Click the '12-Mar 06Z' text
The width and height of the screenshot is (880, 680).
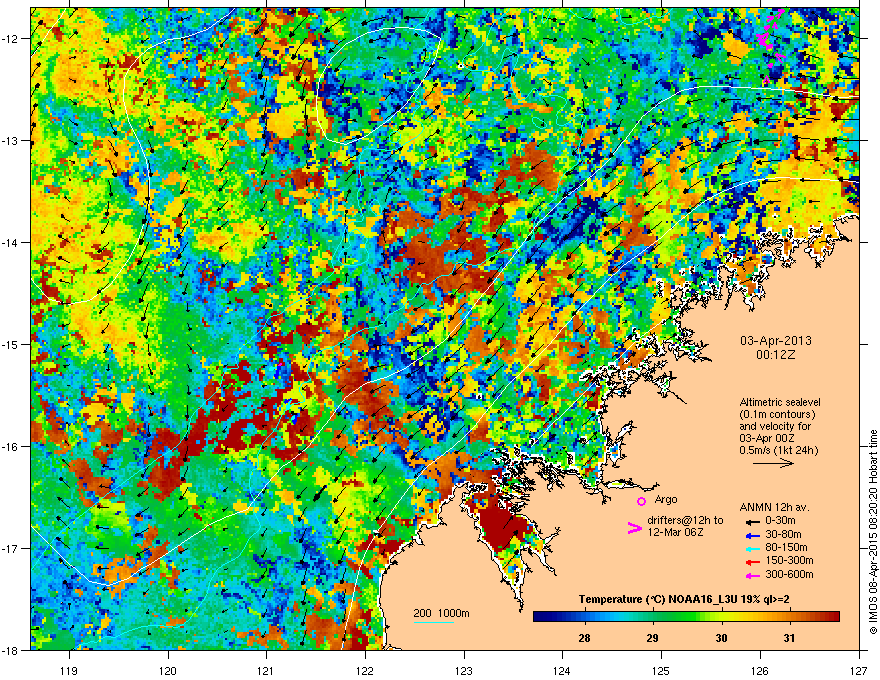click(675, 532)
